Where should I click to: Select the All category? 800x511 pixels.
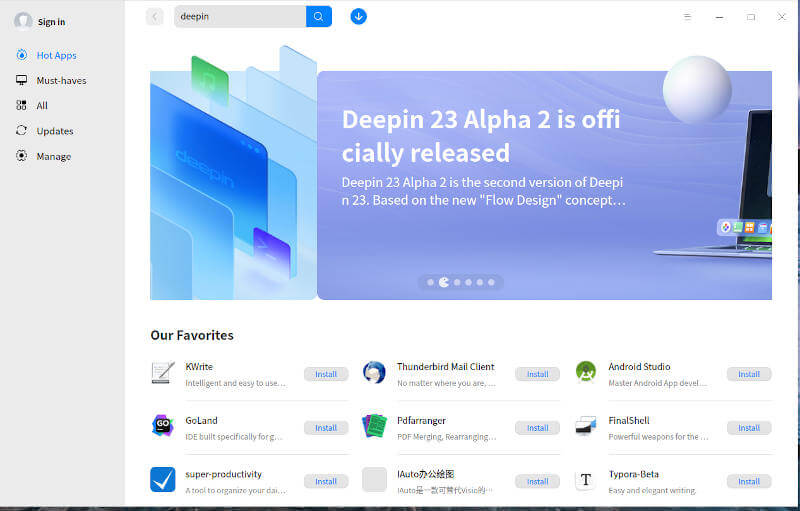coord(42,106)
